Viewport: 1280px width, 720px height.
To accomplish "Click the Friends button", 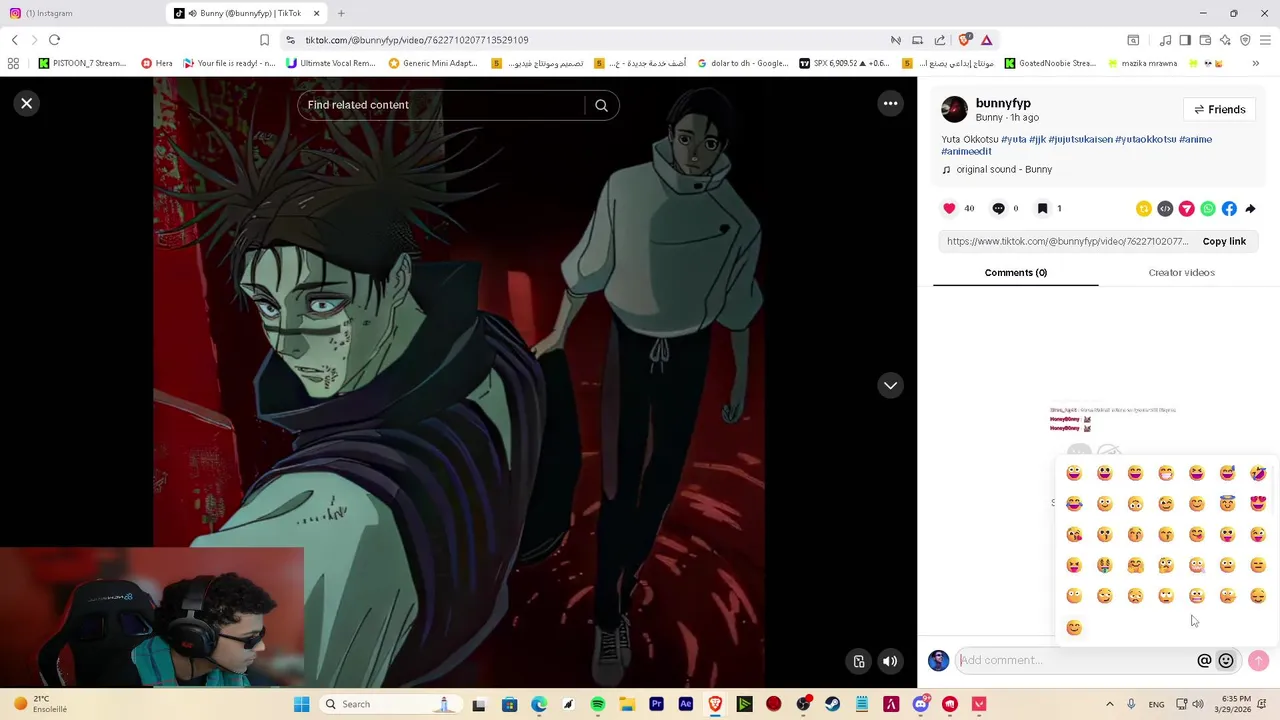I will (1219, 109).
